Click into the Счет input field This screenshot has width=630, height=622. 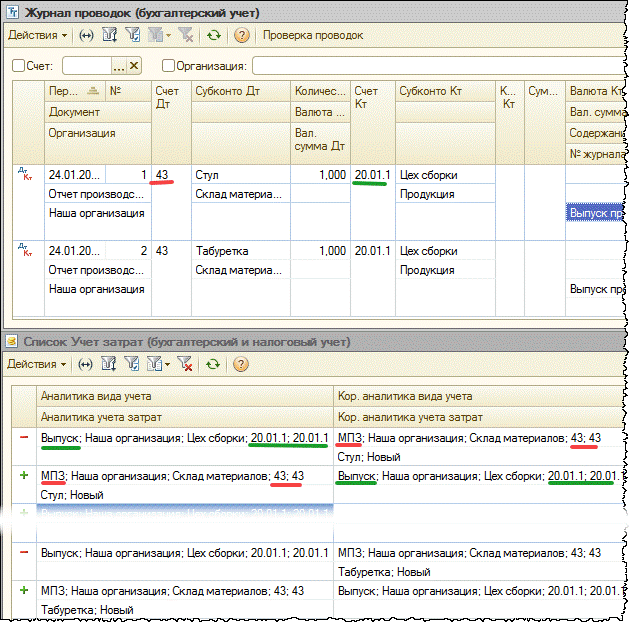[87, 65]
